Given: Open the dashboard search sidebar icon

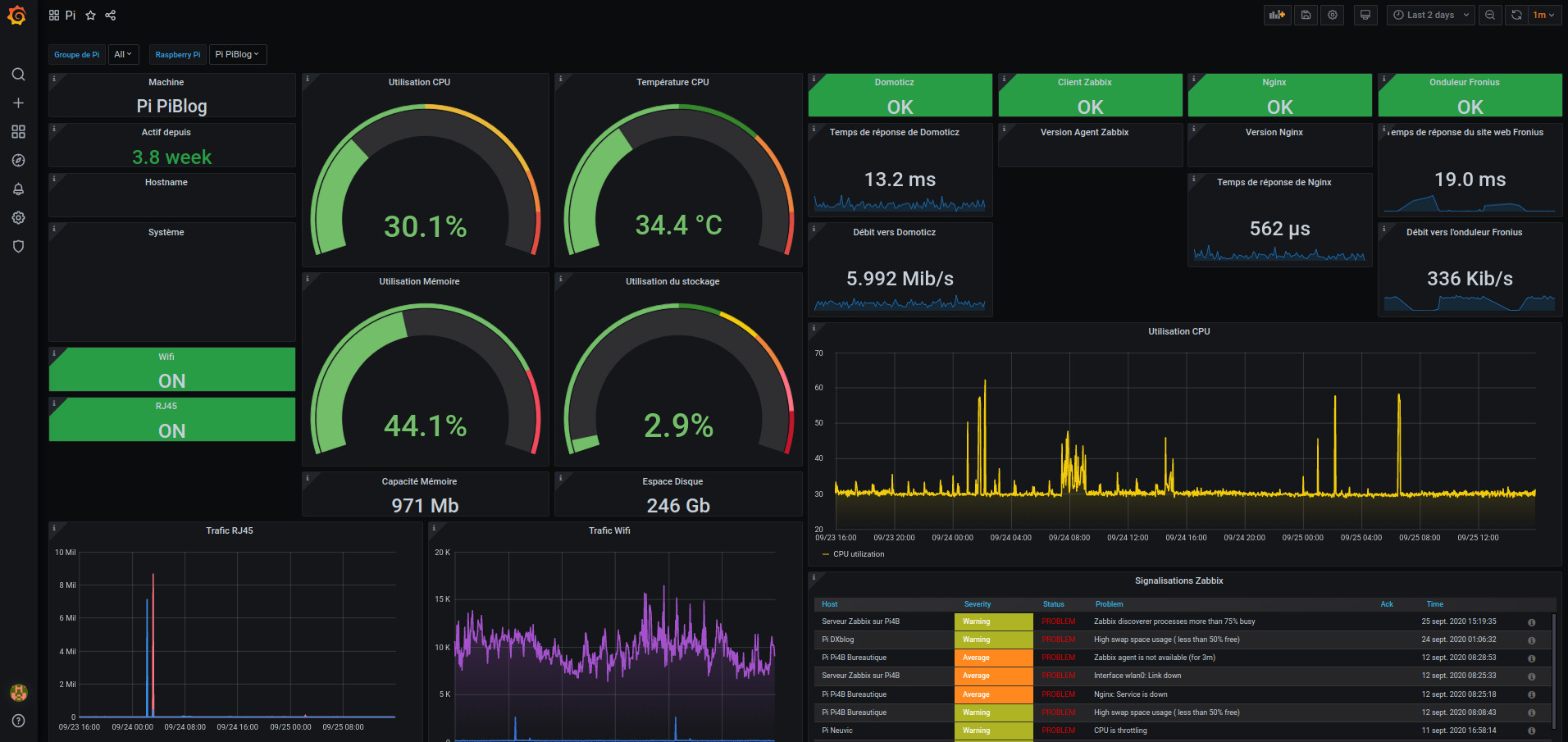Looking at the screenshot, I should [x=18, y=75].
